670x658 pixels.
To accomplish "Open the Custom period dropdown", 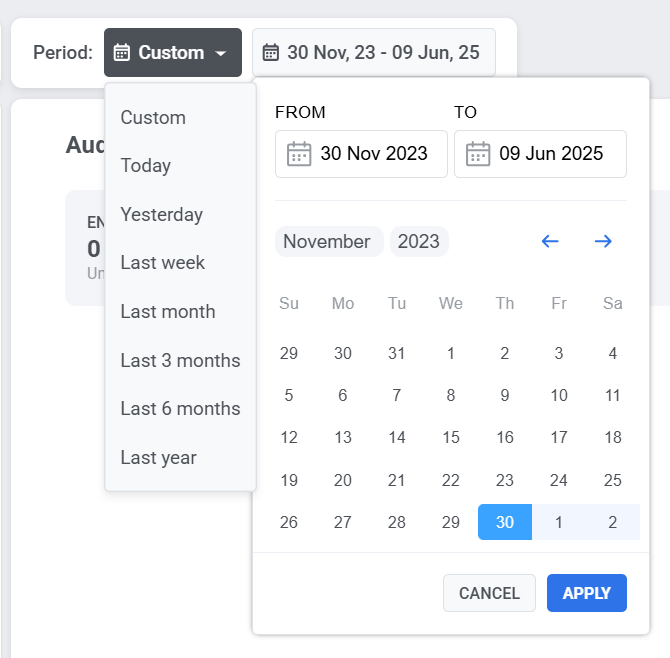I will [172, 52].
